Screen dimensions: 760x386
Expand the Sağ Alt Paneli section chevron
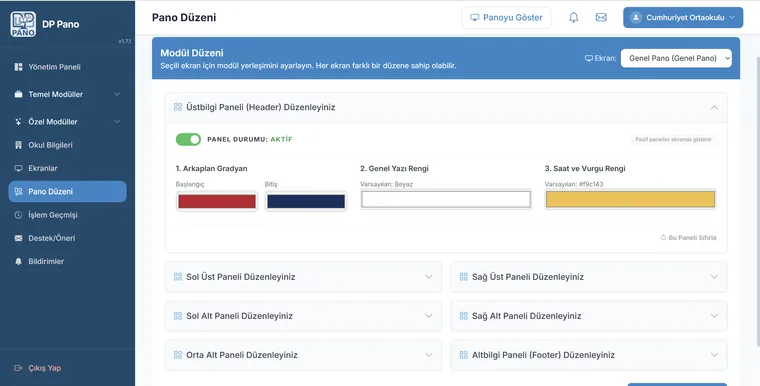(714, 316)
